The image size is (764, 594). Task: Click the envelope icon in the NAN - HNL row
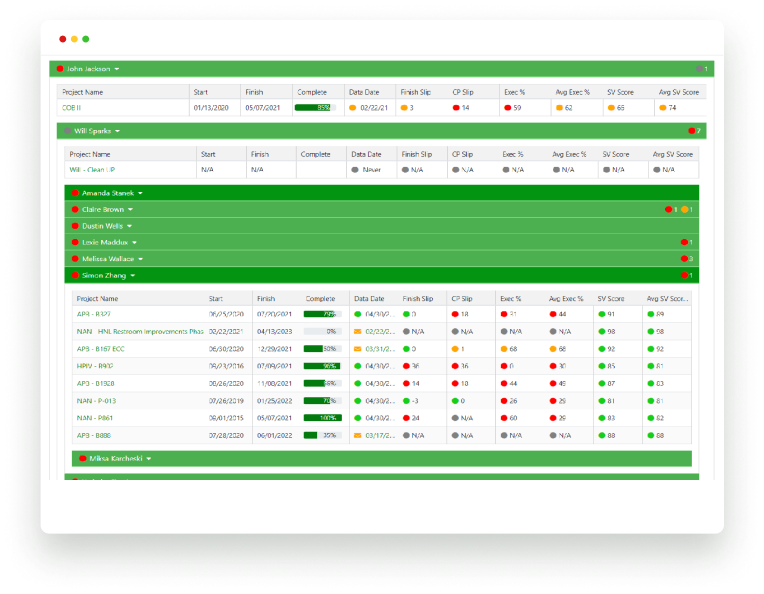click(357, 331)
